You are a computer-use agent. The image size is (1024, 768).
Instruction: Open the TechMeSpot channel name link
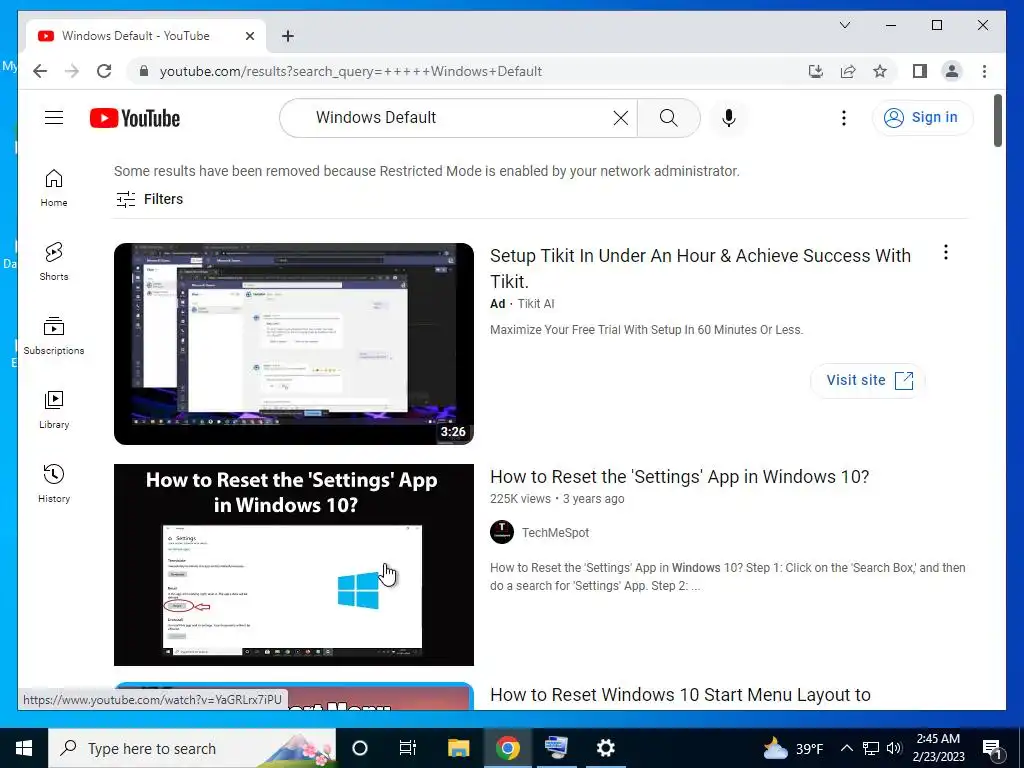click(x=555, y=533)
